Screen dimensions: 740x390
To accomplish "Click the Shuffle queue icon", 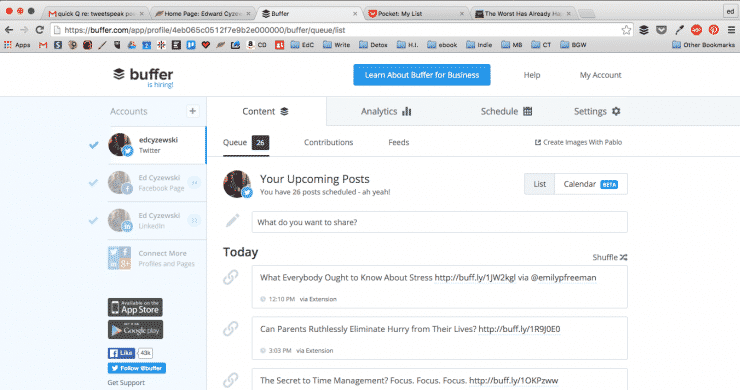I will [624, 257].
